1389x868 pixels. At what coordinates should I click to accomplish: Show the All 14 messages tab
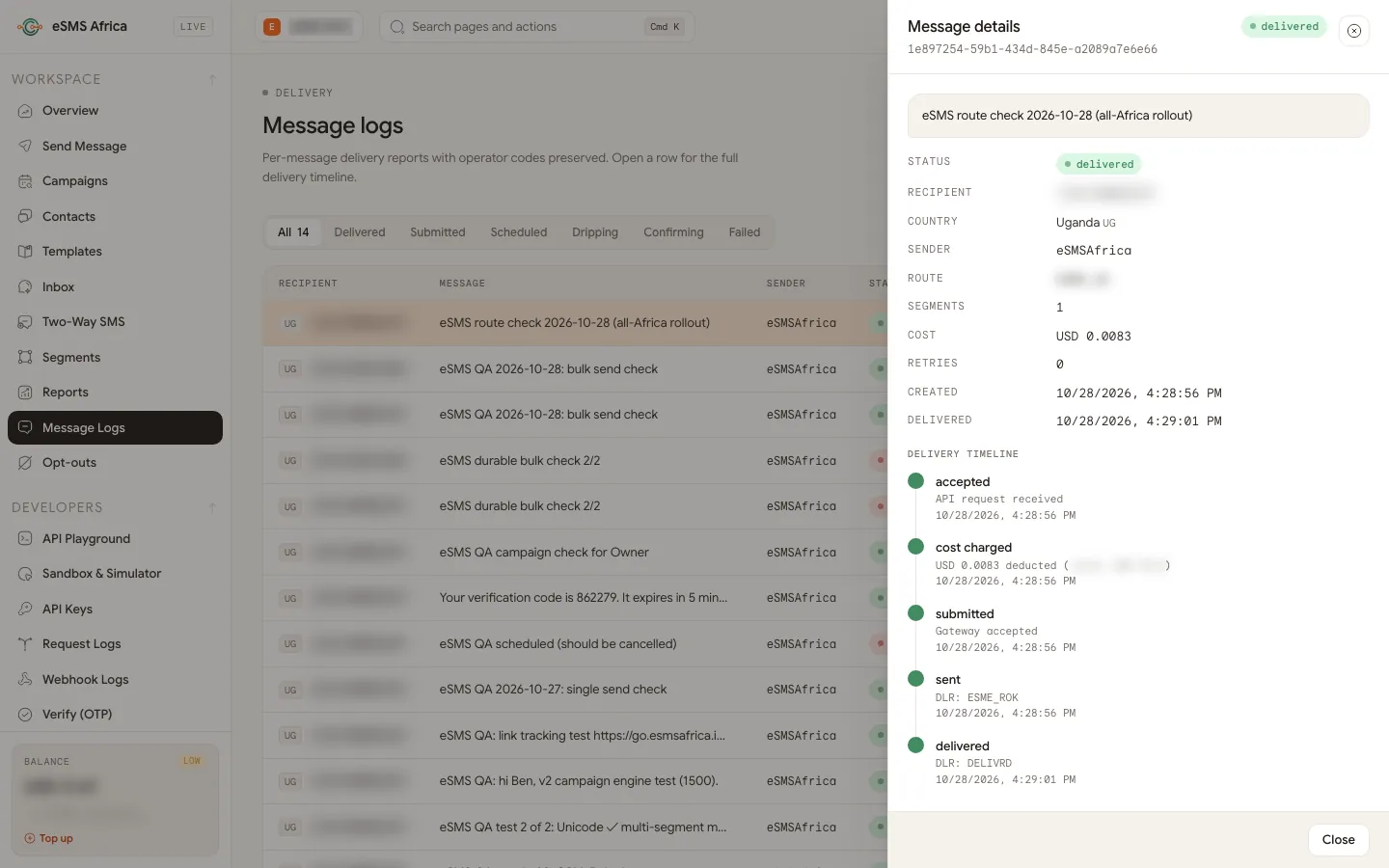coord(293,232)
